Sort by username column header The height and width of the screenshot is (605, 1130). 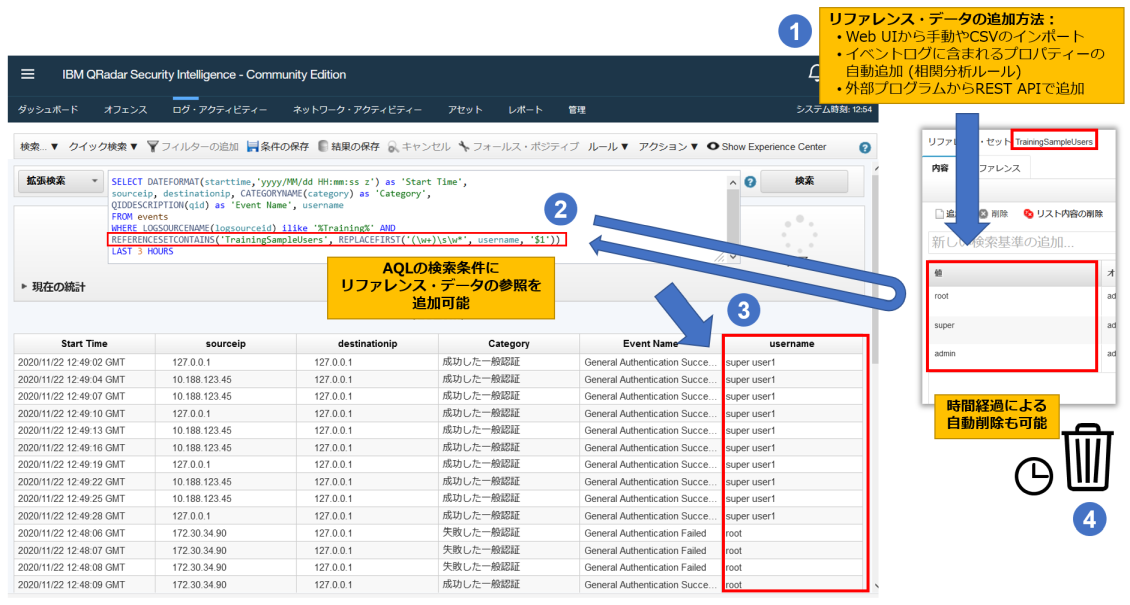coord(792,344)
